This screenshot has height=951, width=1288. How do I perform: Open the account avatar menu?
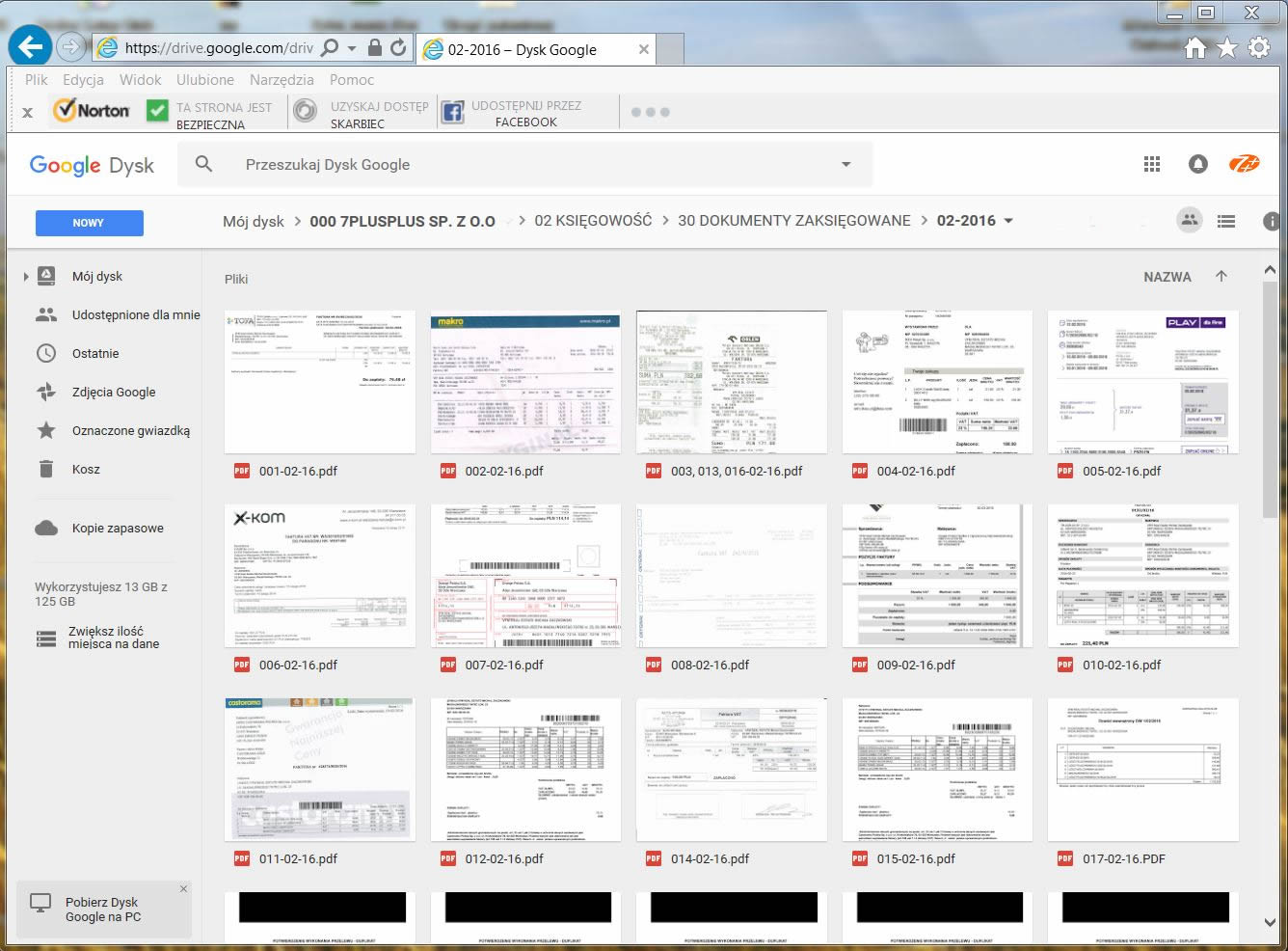(1244, 165)
